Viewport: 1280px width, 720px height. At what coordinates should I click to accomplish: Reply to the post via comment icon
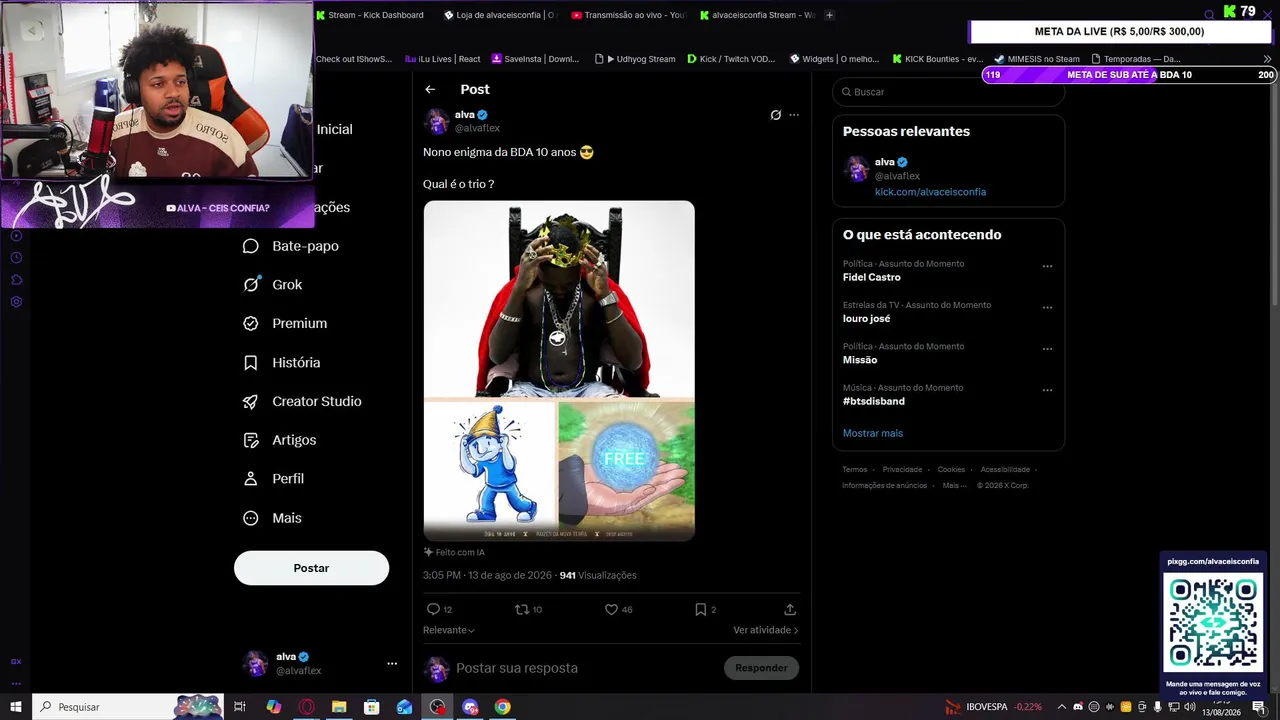pos(433,609)
